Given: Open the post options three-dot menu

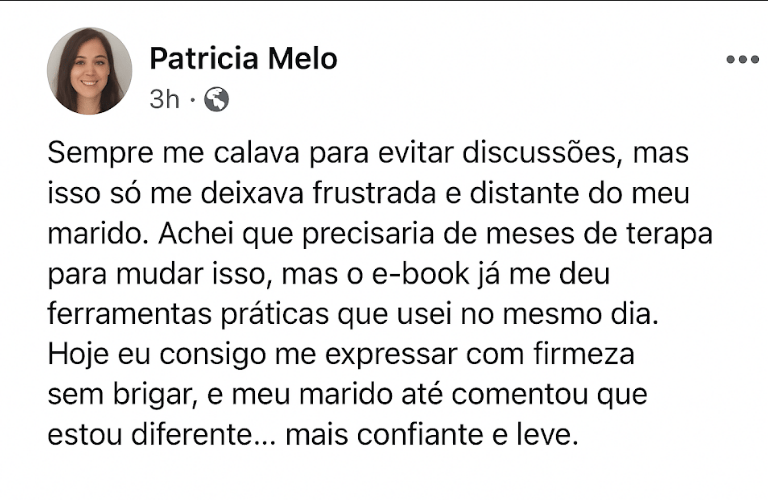Looking at the screenshot, I should click(x=742, y=60).
